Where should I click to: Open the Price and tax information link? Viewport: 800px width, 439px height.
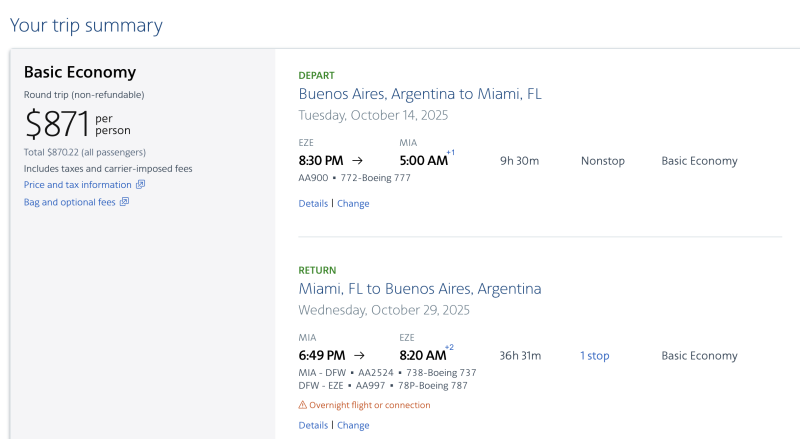(77, 185)
